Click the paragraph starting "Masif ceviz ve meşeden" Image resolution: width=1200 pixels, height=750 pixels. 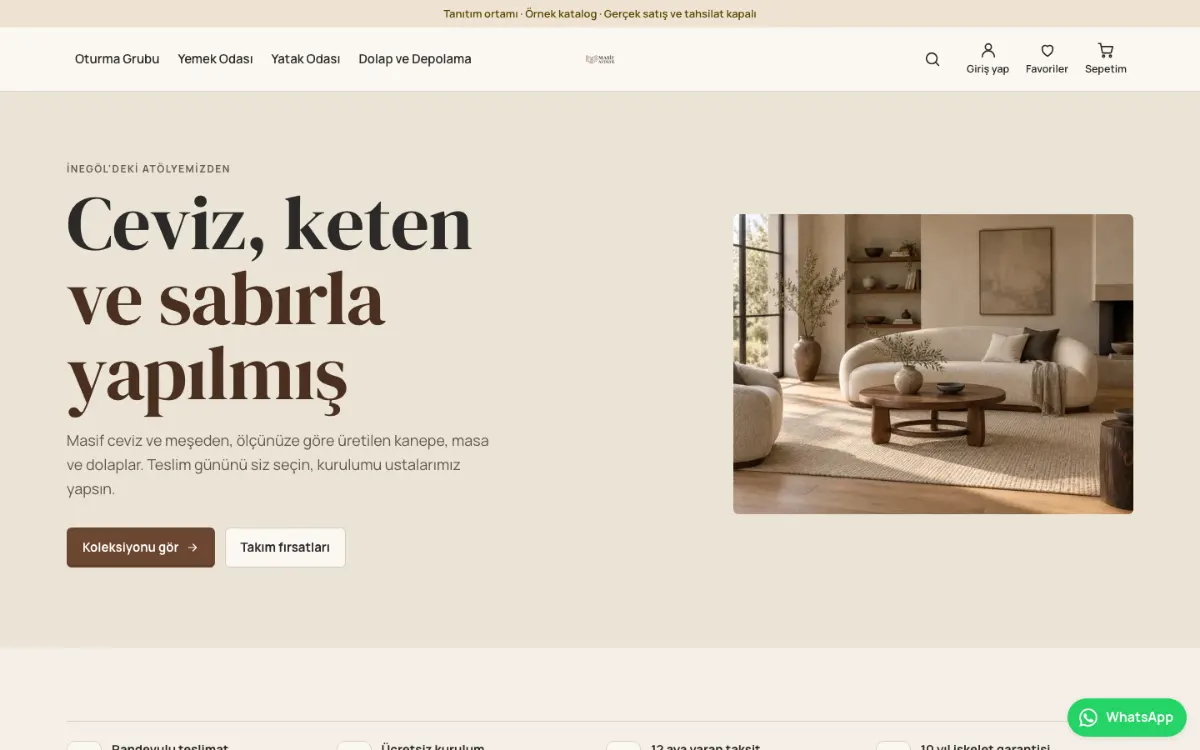click(x=278, y=465)
